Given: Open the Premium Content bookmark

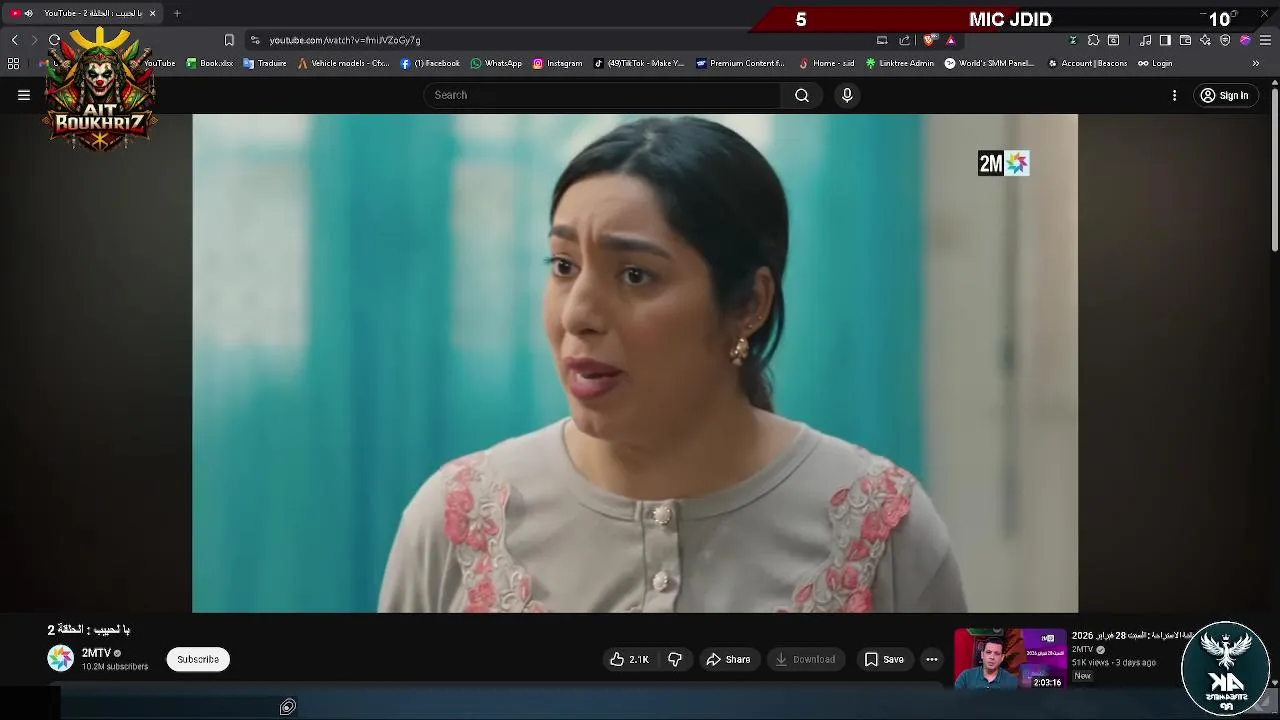Looking at the screenshot, I should (x=740, y=63).
